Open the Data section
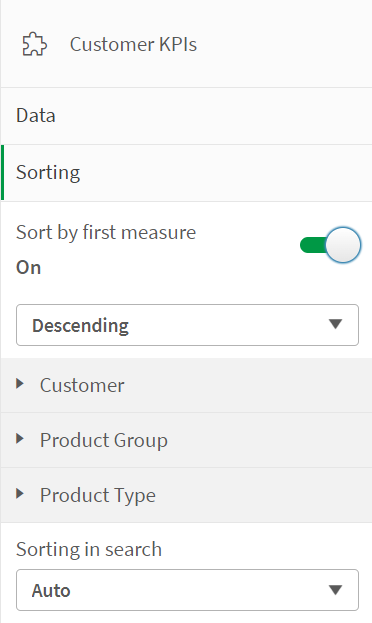The height and width of the screenshot is (623, 372). coord(186,116)
